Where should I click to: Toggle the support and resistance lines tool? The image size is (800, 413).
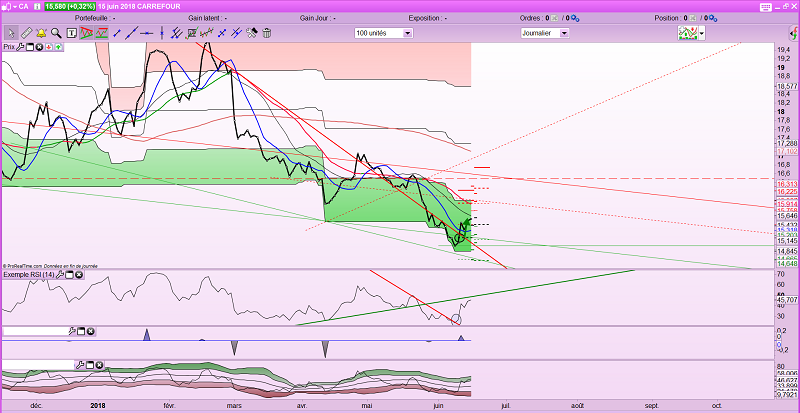102,33
